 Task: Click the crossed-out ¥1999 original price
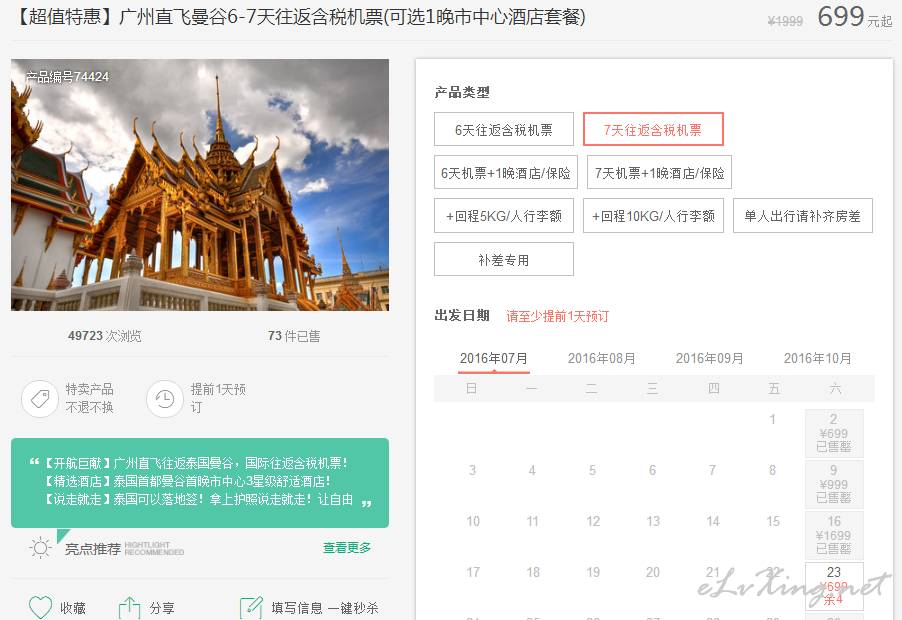coord(785,22)
